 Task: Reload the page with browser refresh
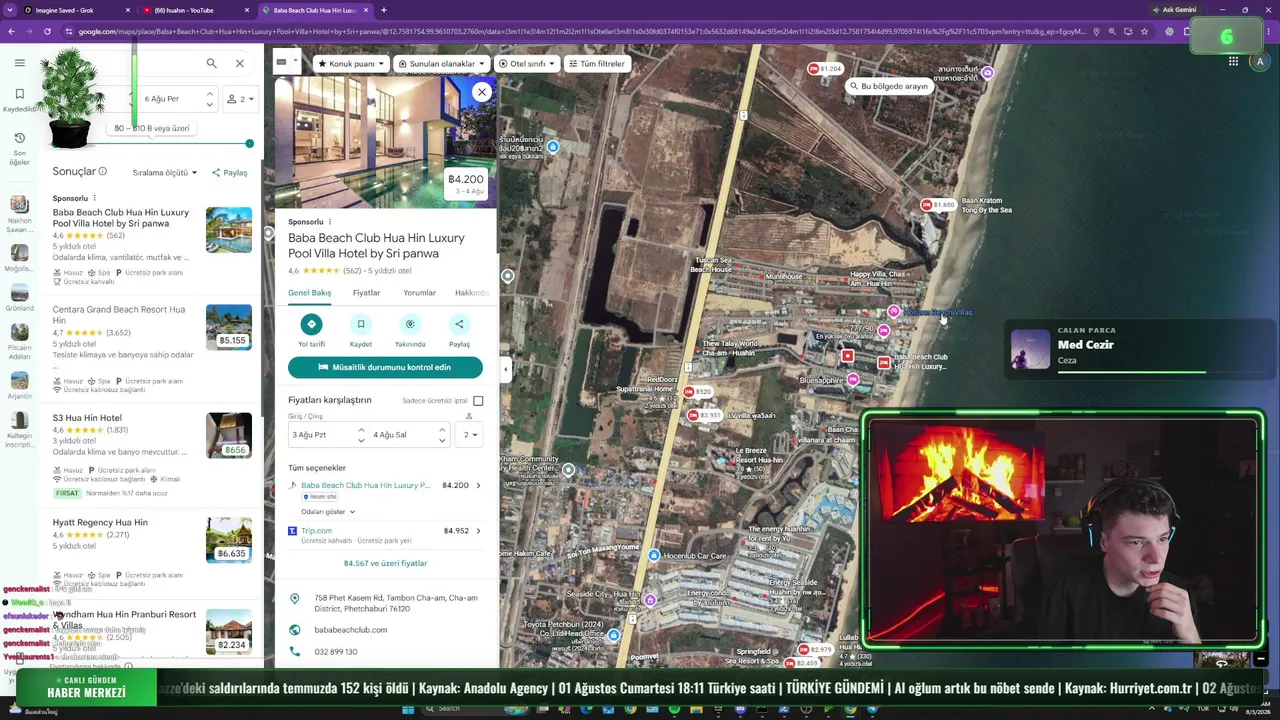[47, 31]
